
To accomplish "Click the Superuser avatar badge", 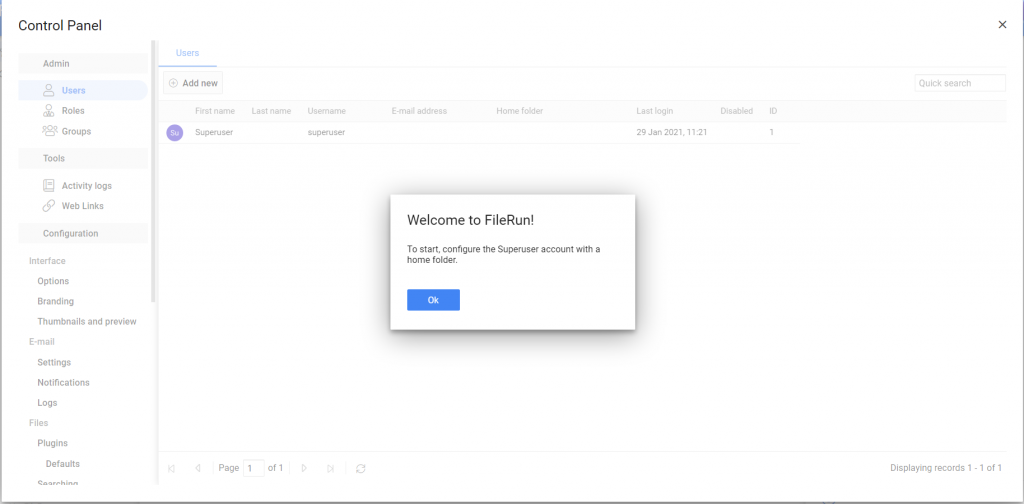I will point(174,133).
